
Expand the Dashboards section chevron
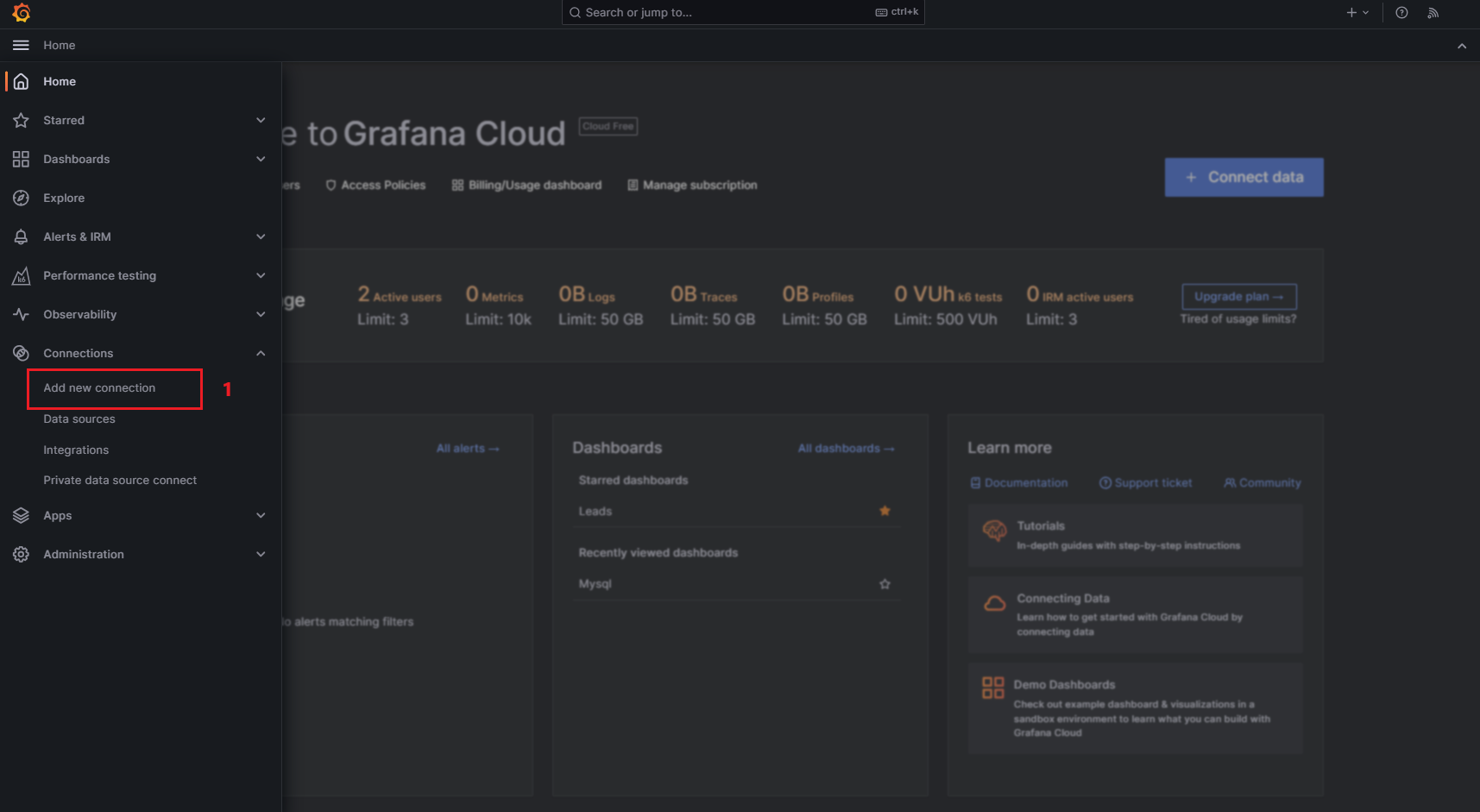pos(261,159)
